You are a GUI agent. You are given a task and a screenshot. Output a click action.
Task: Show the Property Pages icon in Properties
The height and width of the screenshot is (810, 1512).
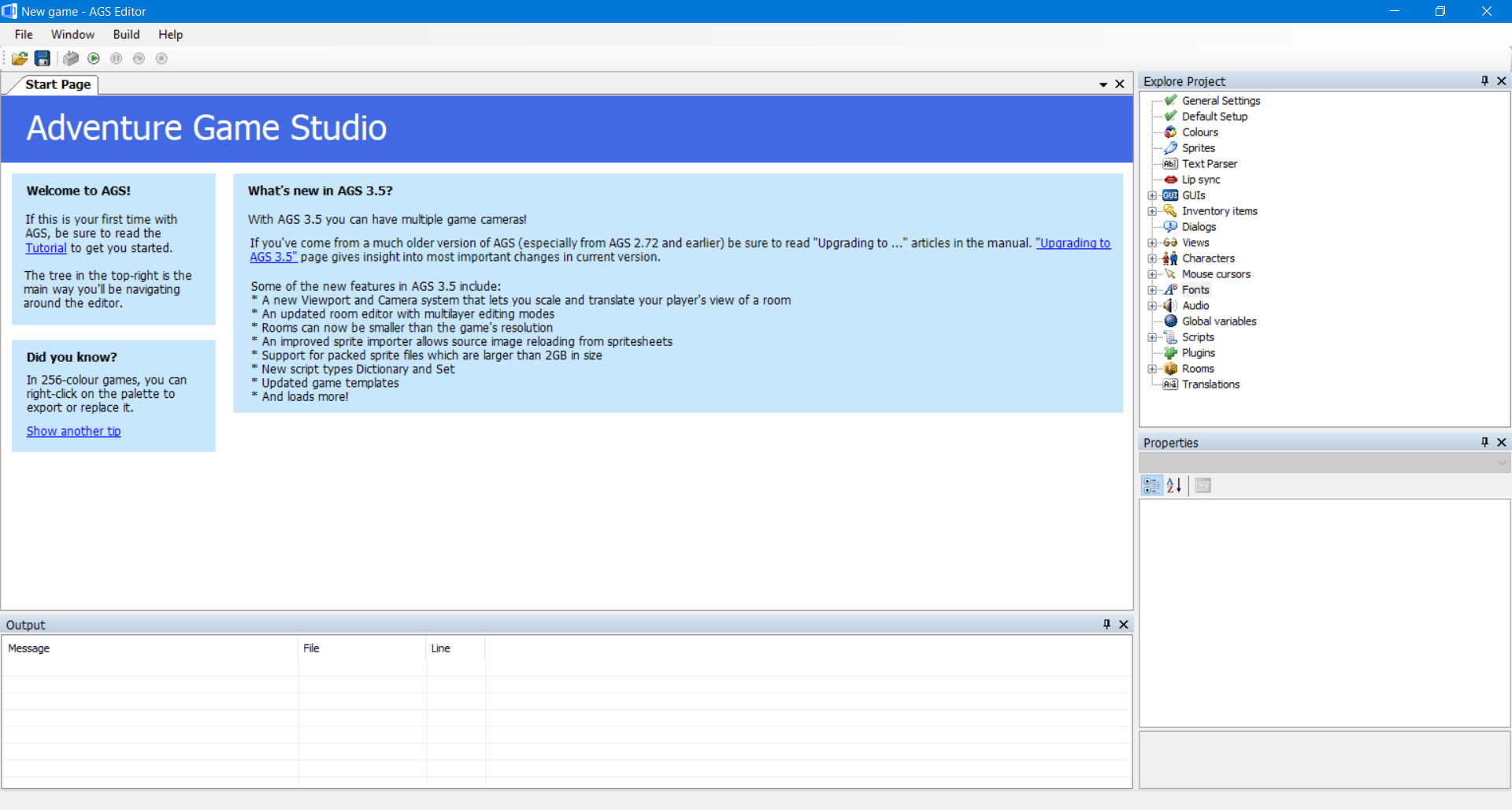click(x=1203, y=485)
